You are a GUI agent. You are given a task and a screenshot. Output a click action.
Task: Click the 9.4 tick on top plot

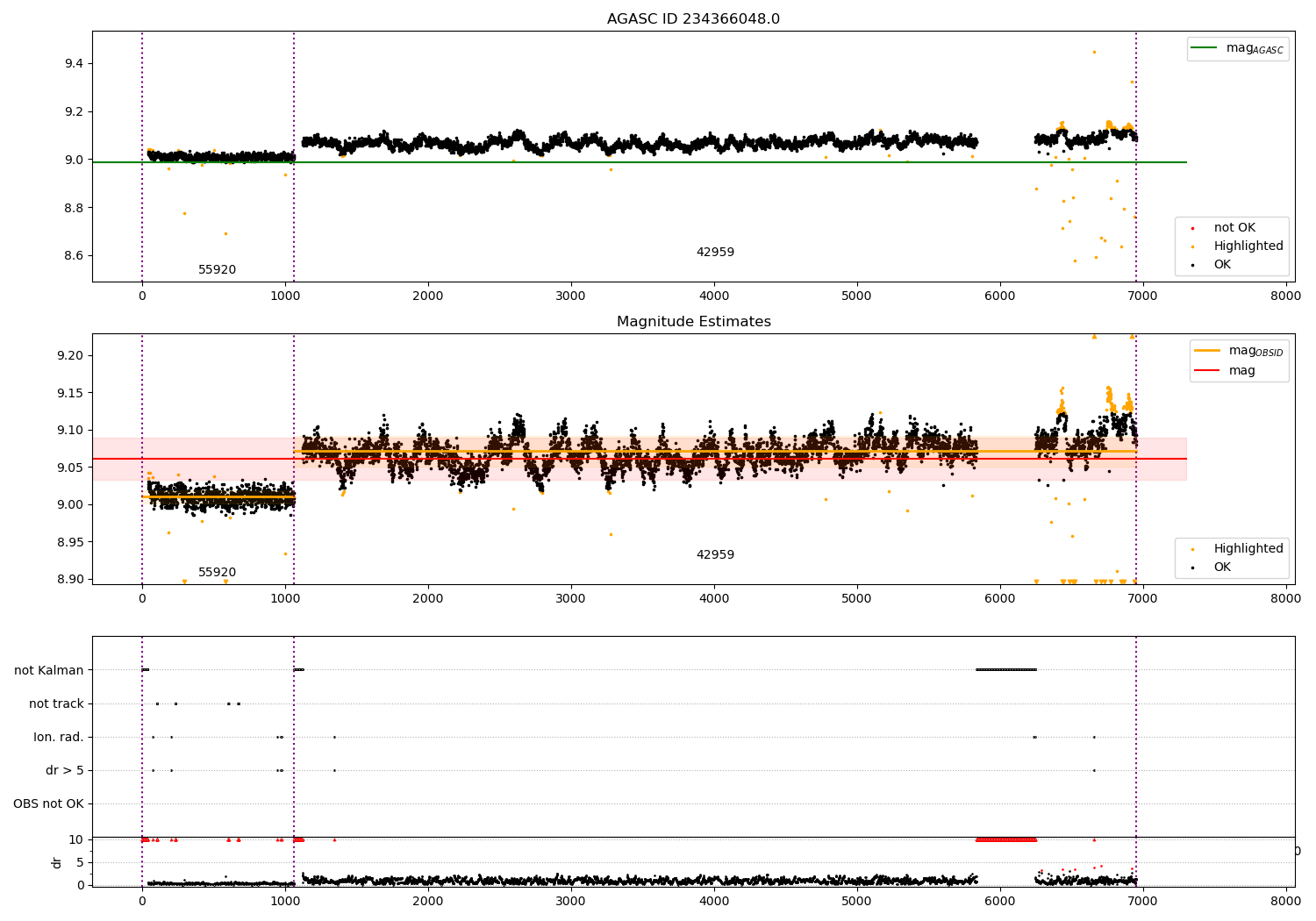tap(73, 64)
